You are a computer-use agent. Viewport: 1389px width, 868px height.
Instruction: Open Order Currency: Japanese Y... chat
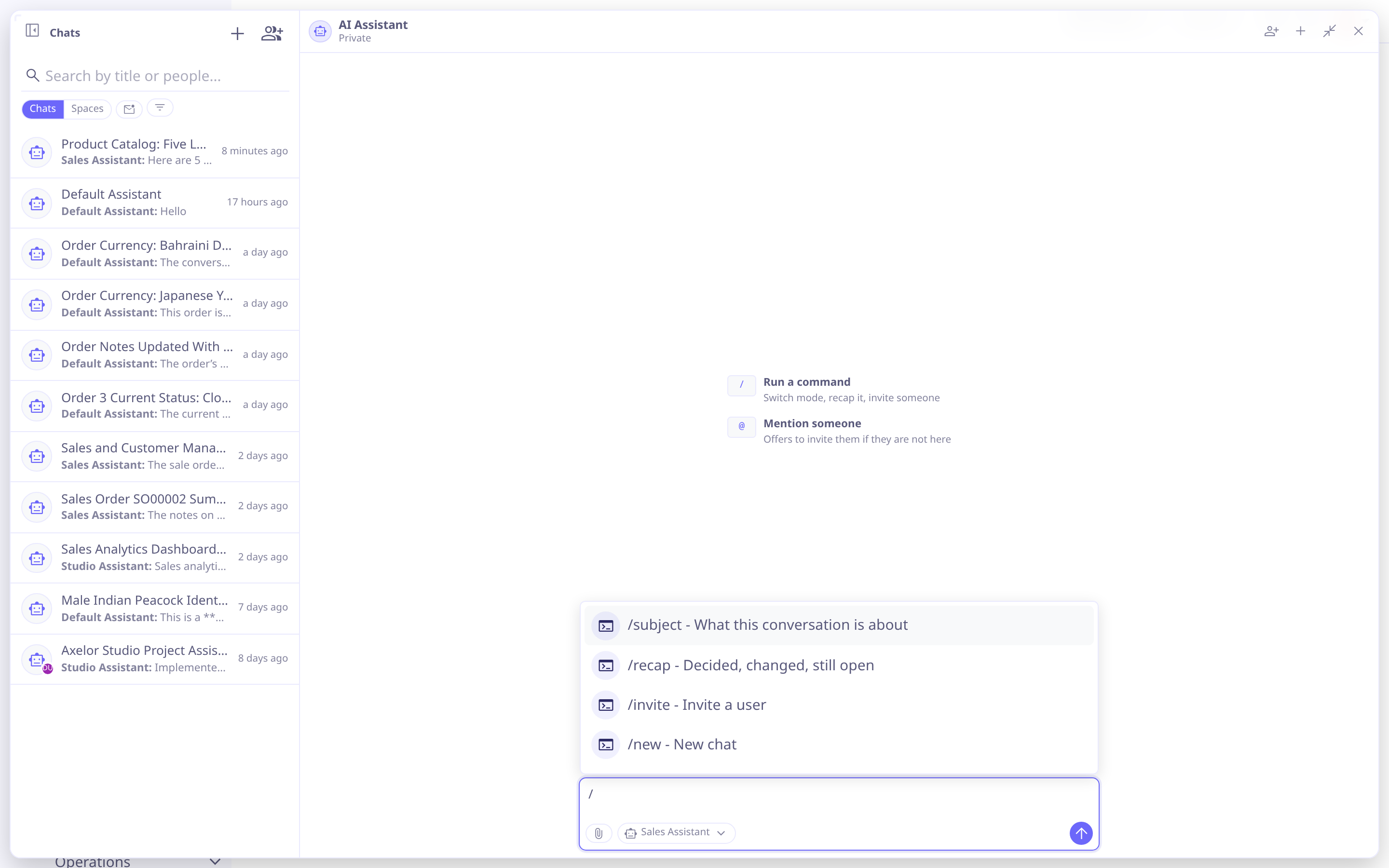pyautogui.click(x=154, y=304)
